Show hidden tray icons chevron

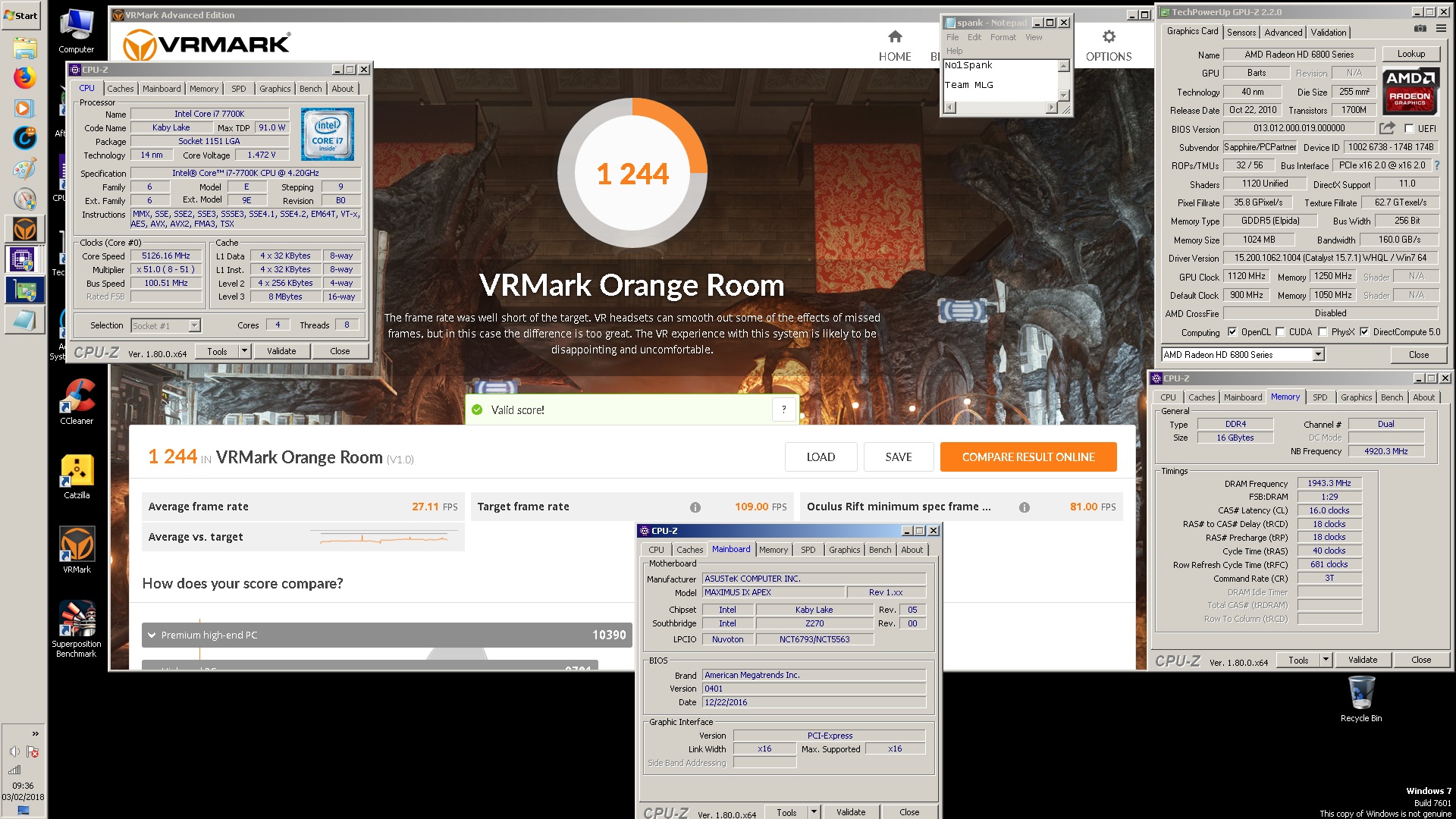(35, 733)
